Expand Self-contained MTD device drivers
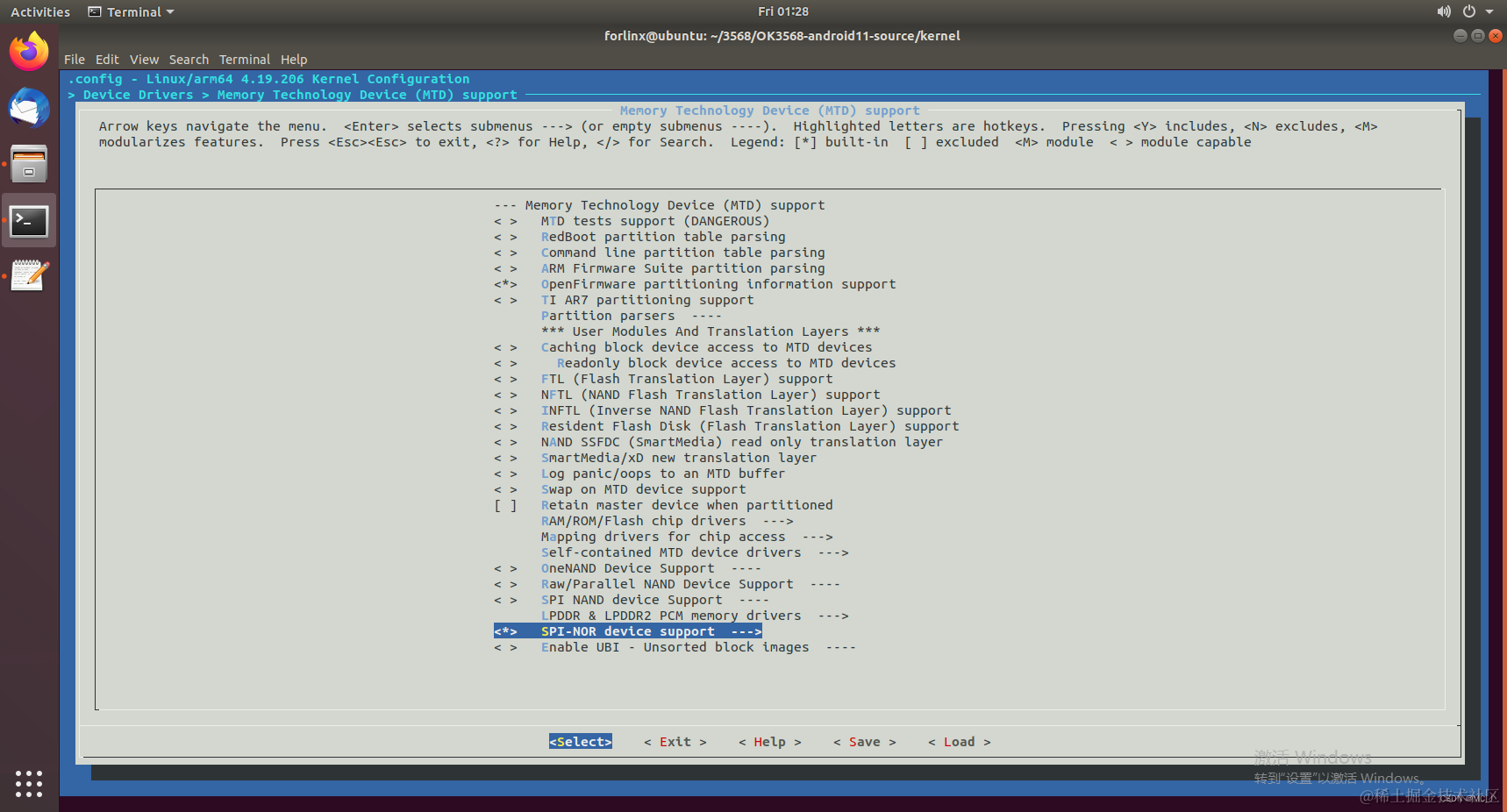 [x=695, y=552]
